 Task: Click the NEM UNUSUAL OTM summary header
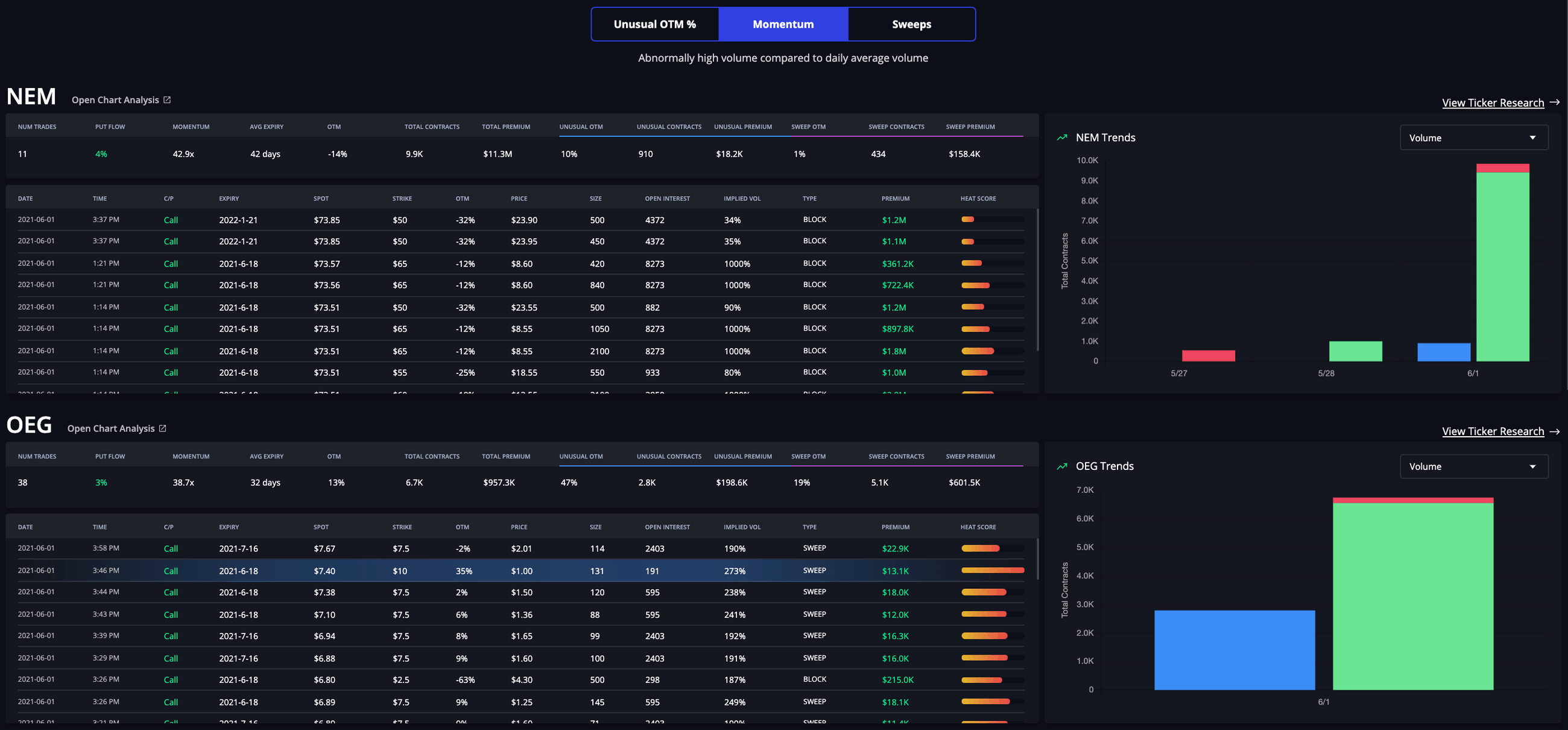(x=581, y=127)
